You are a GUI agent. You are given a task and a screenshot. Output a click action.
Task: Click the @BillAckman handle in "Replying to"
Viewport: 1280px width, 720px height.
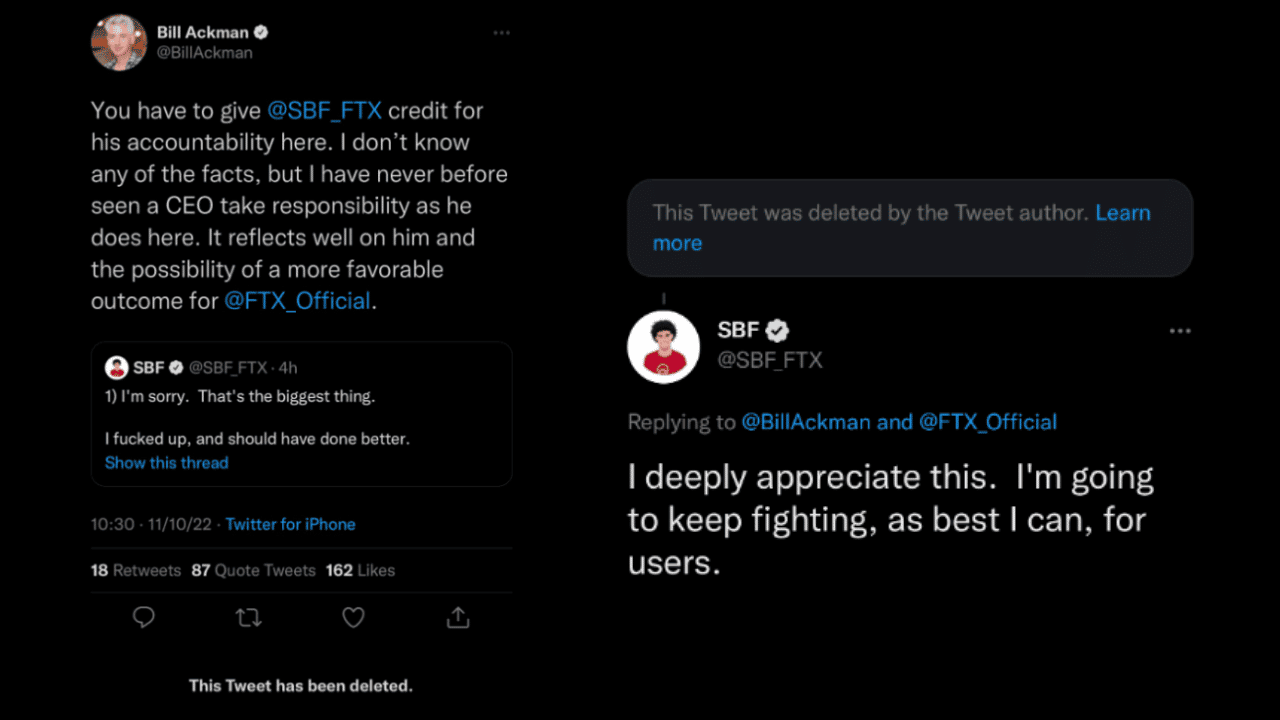point(806,422)
